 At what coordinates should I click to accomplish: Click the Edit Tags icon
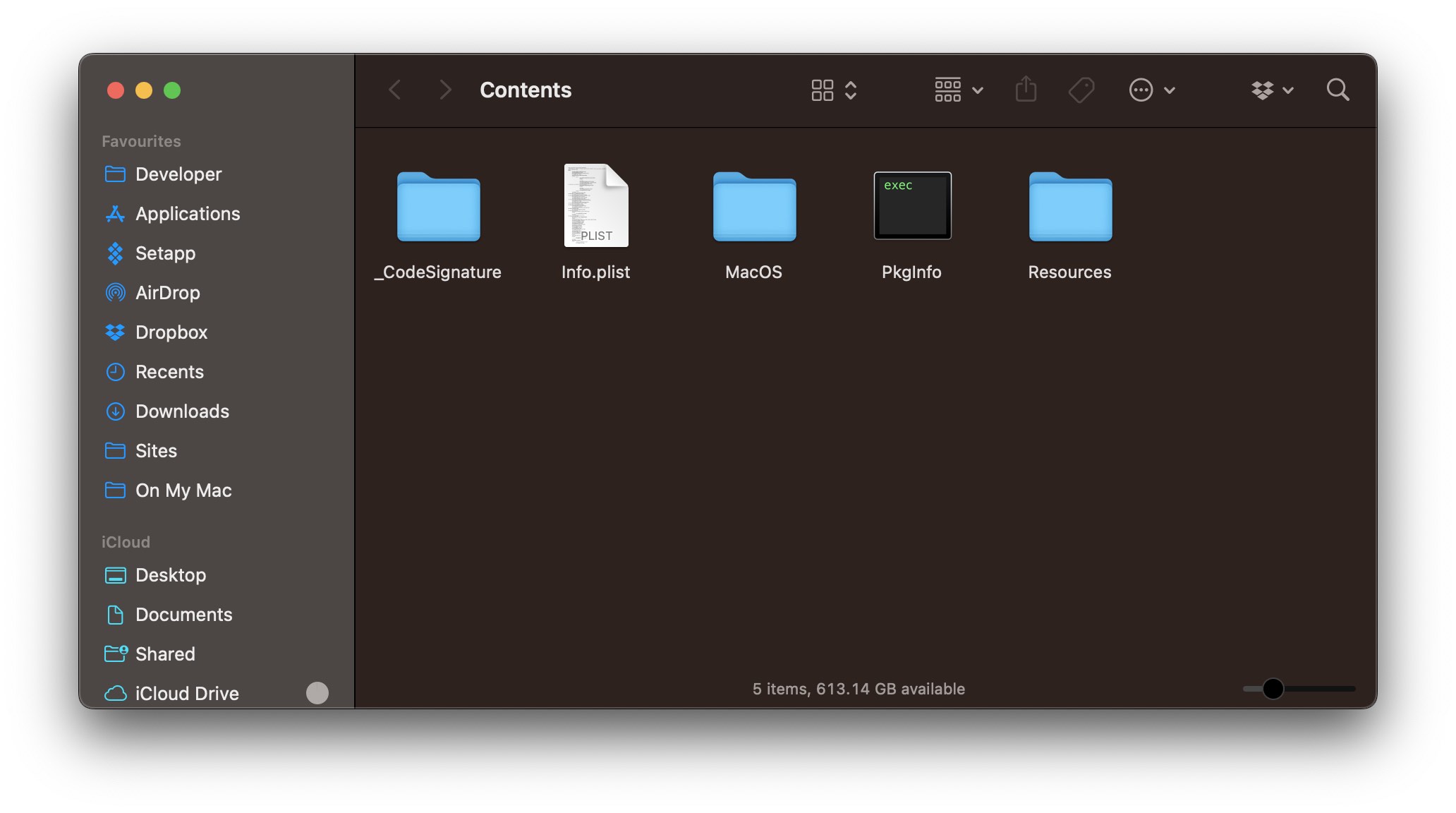[x=1081, y=90]
